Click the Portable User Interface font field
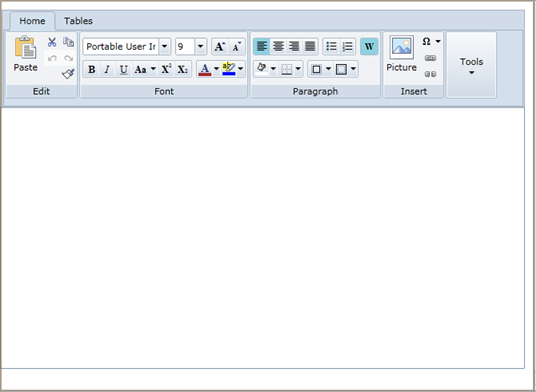The width and height of the screenshot is (536, 392). pyautogui.click(x=121, y=46)
